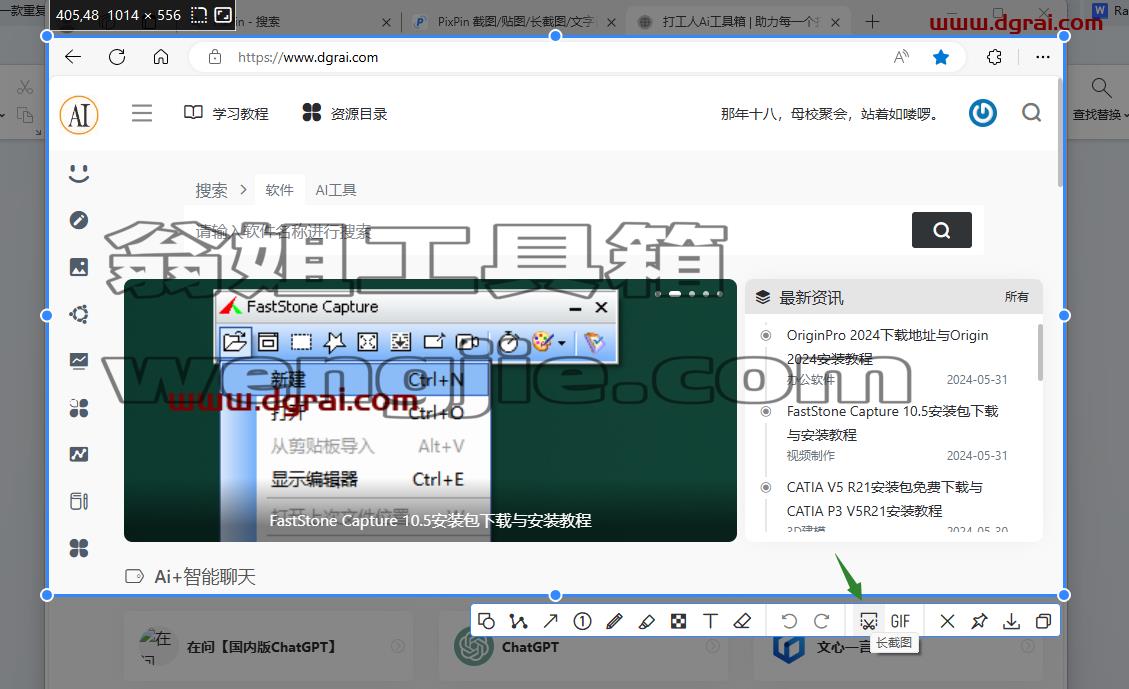Redo the annotation
1129x689 pixels.
click(822, 621)
